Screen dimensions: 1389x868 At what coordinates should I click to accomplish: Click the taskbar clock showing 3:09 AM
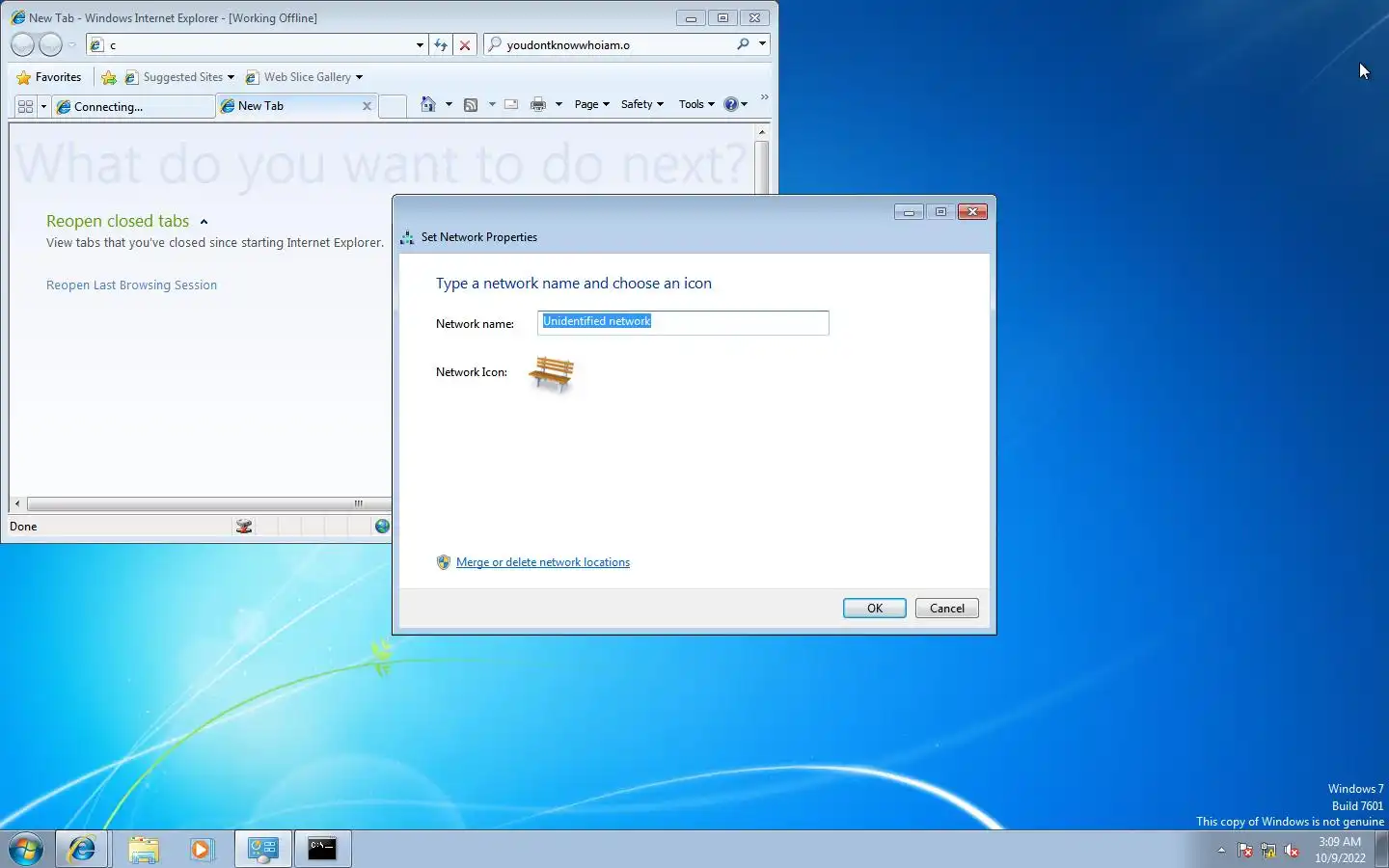click(x=1340, y=850)
